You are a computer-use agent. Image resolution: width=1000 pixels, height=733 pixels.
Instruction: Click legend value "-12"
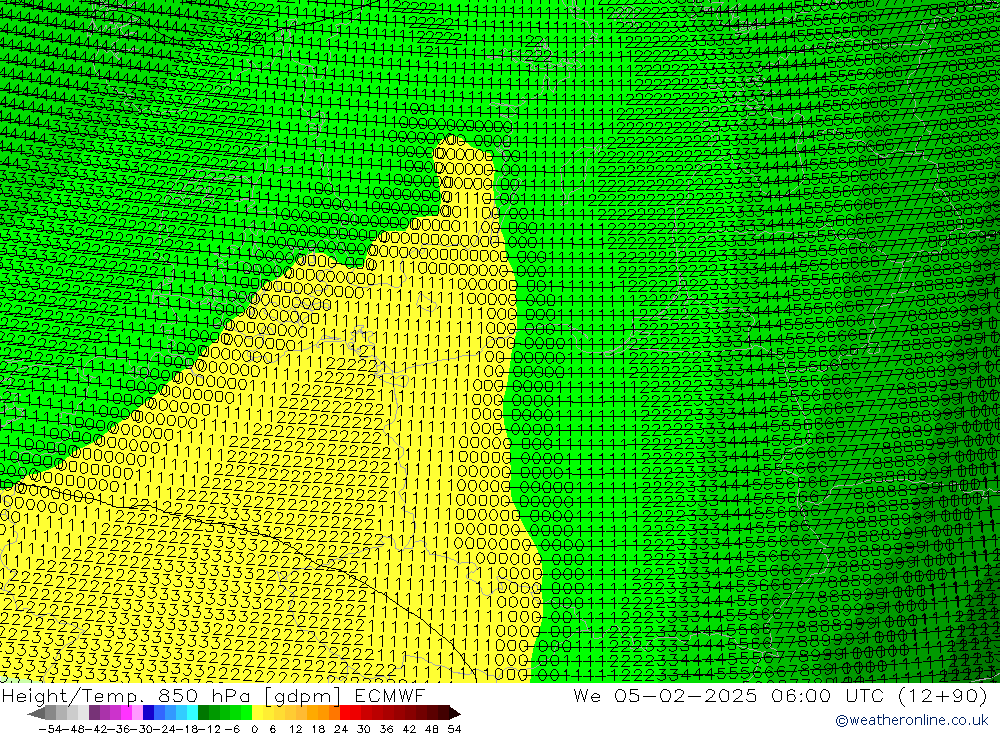point(209,729)
